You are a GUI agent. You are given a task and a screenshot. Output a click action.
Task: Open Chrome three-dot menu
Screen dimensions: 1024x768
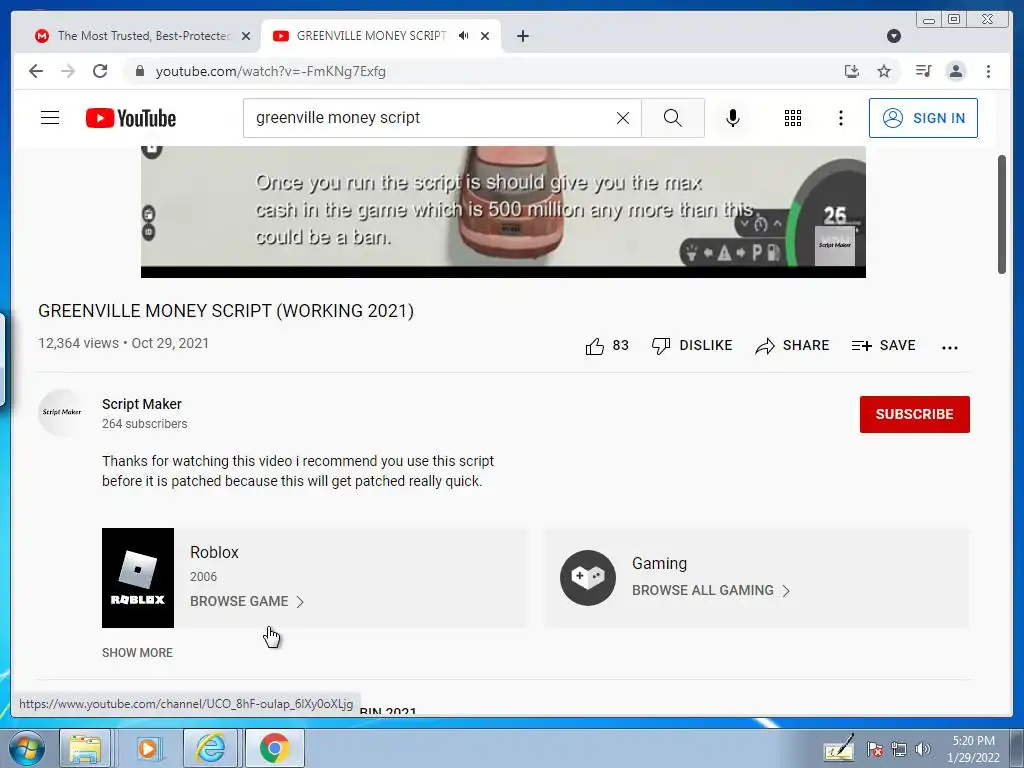click(988, 71)
